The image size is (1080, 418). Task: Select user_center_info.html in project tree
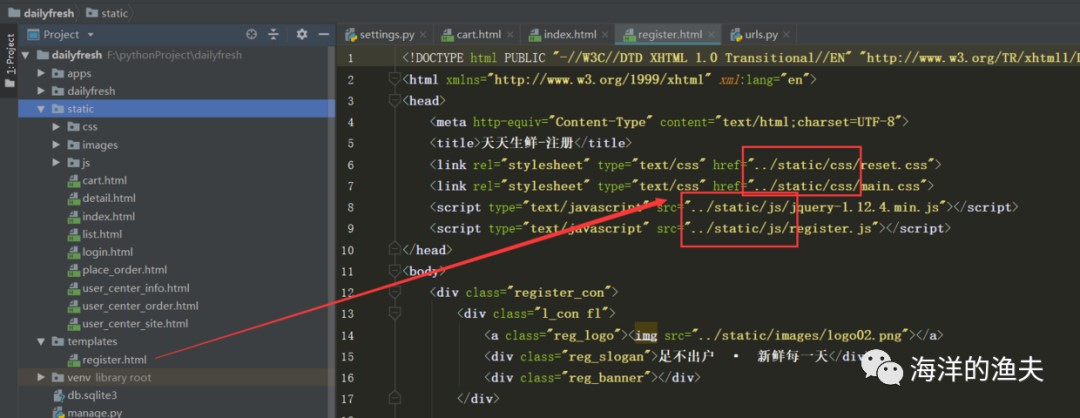(136, 288)
